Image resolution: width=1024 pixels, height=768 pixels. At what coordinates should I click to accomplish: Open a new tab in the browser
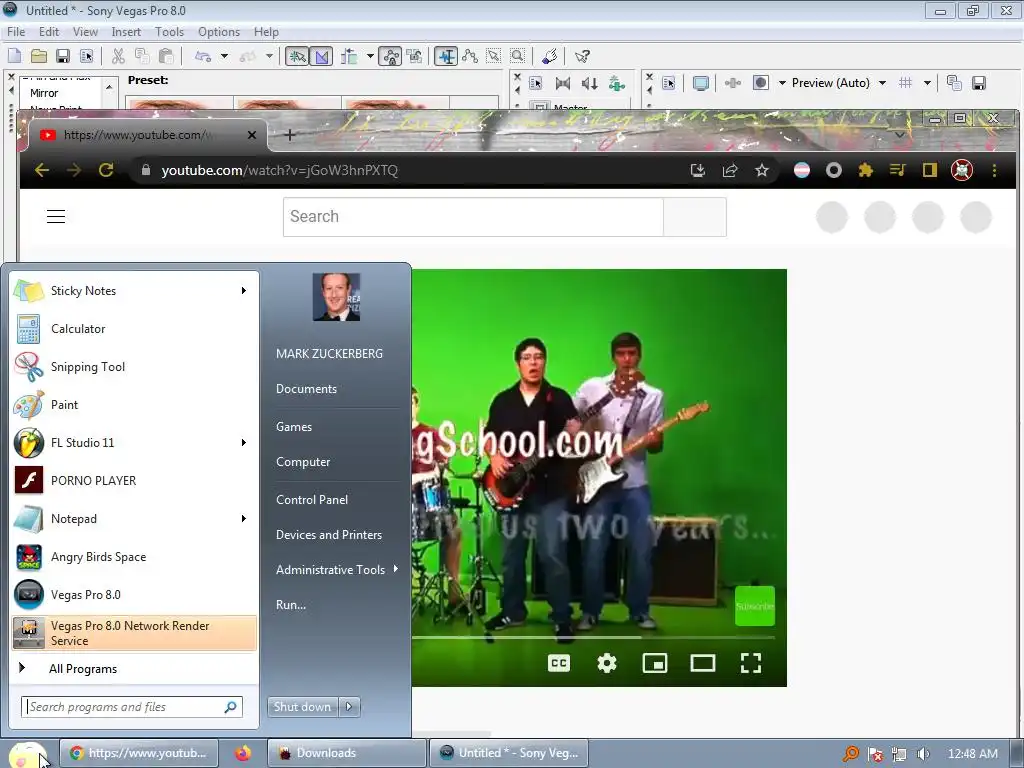pos(290,135)
